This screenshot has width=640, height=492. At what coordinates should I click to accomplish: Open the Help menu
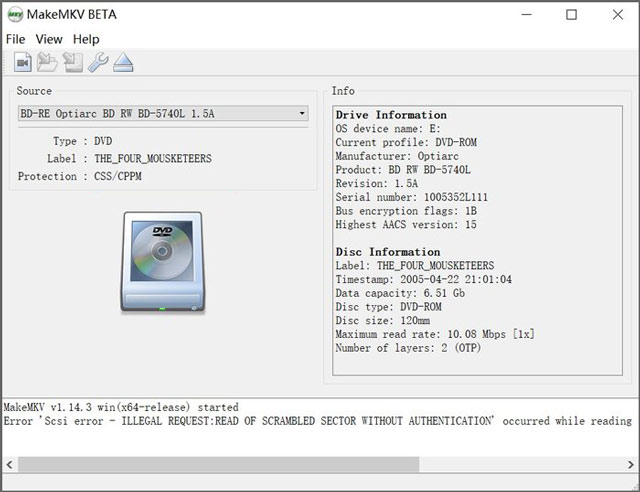pos(86,39)
